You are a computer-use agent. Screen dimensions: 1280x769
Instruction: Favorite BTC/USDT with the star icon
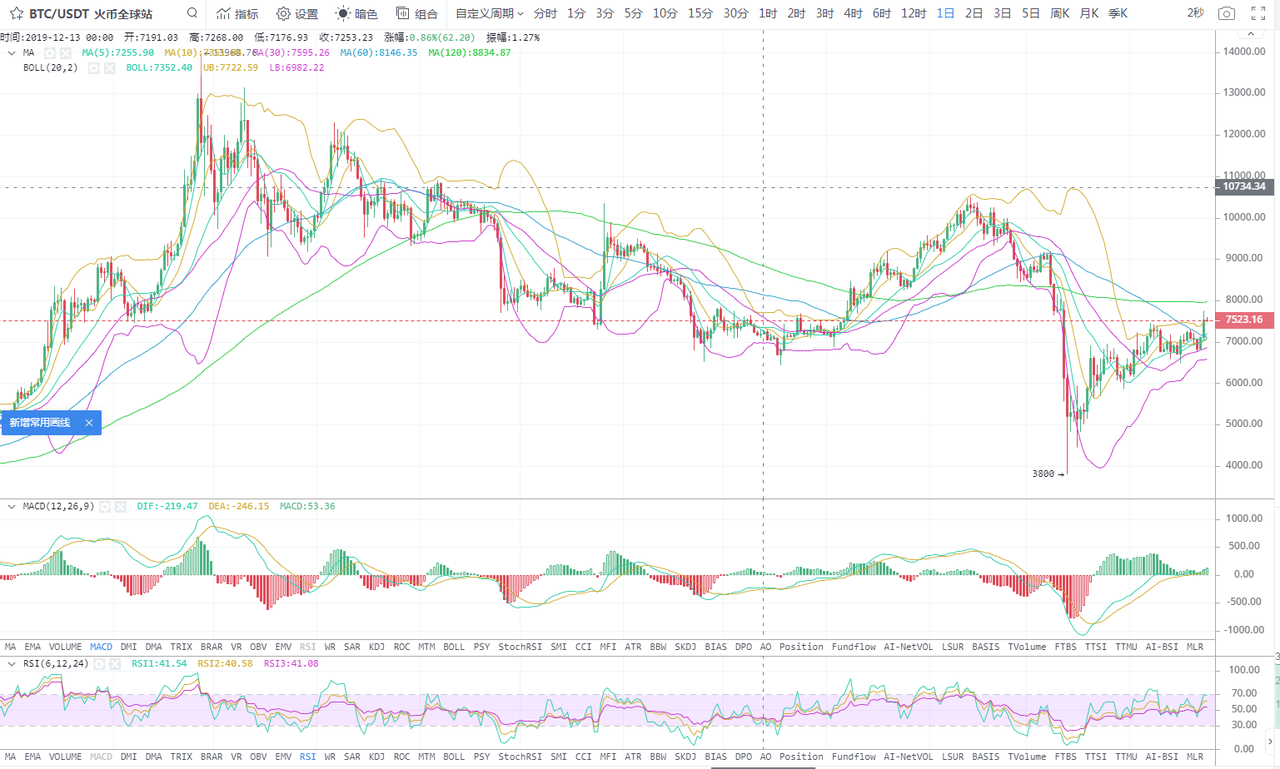tap(16, 14)
